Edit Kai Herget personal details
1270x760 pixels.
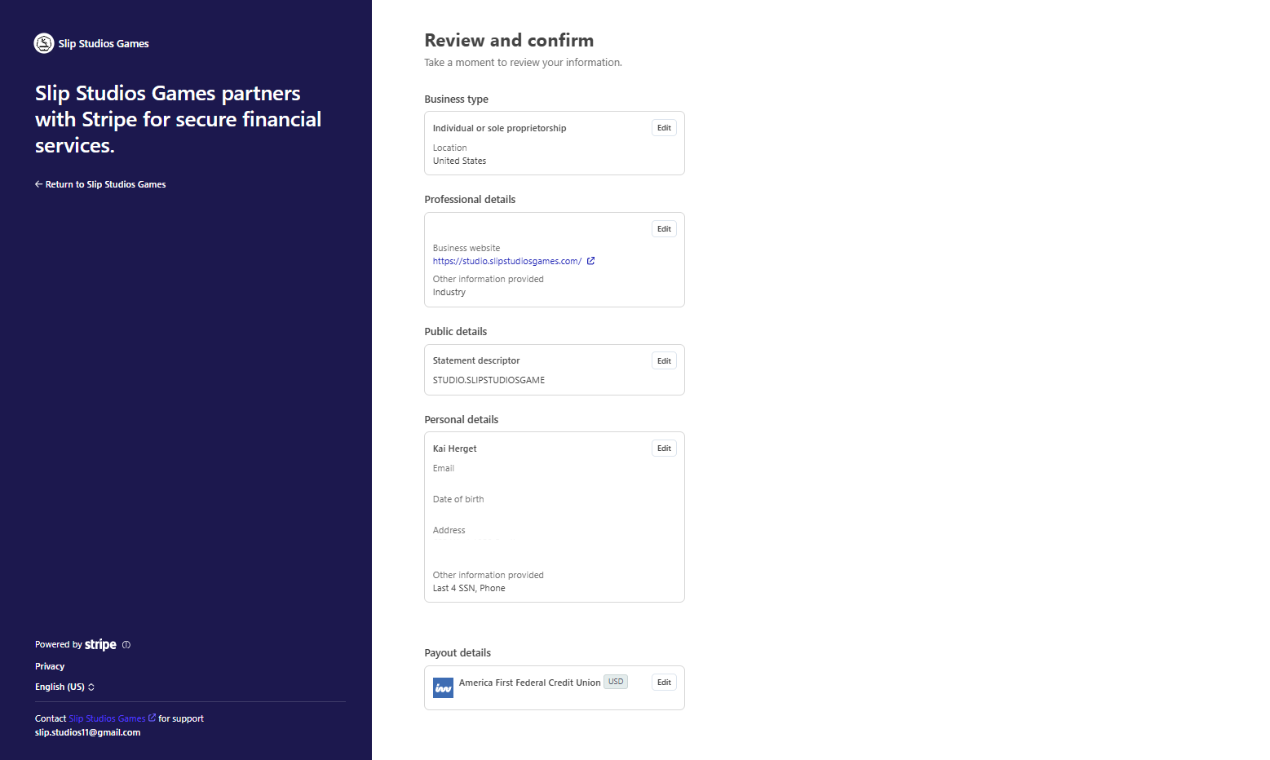click(x=664, y=449)
